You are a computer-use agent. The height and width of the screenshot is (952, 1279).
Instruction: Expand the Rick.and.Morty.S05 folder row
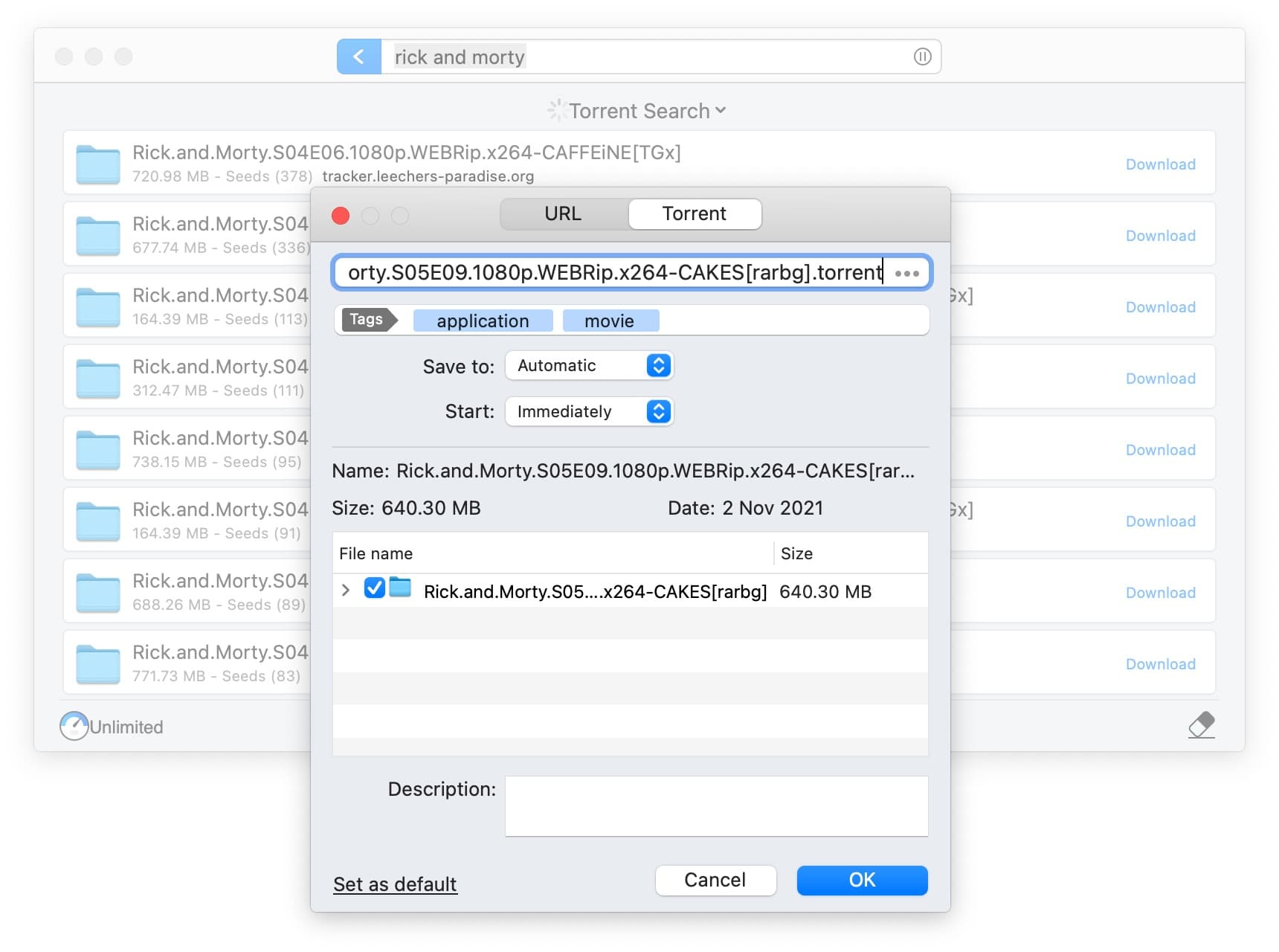345,590
